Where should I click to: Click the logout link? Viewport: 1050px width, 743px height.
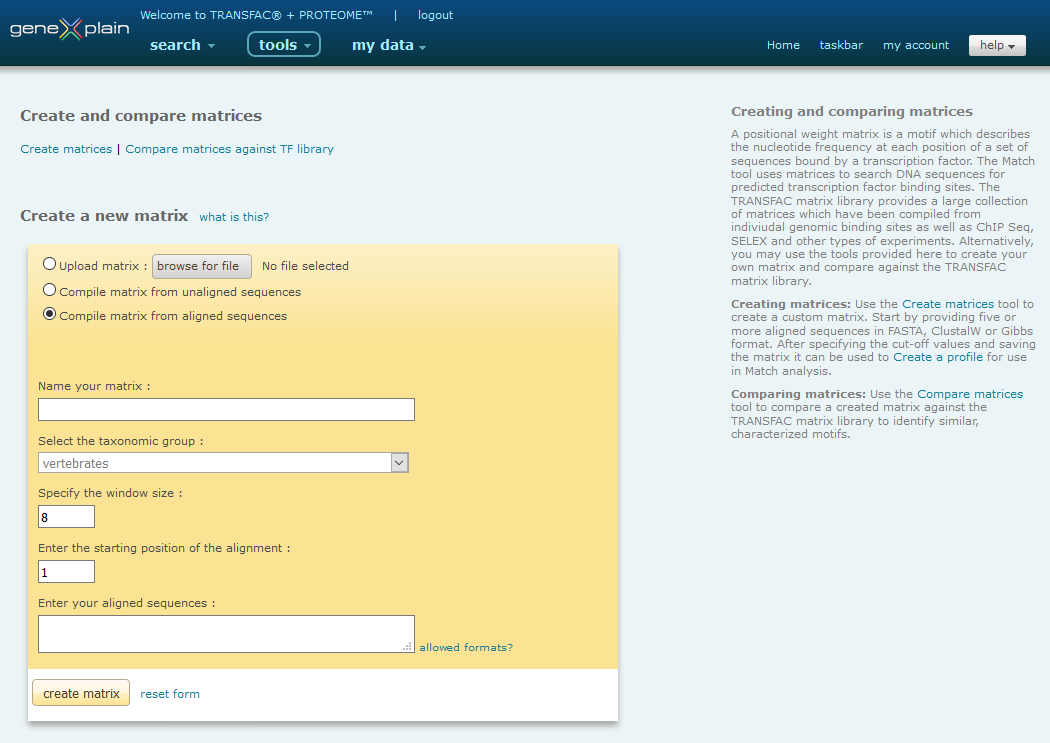coord(435,15)
